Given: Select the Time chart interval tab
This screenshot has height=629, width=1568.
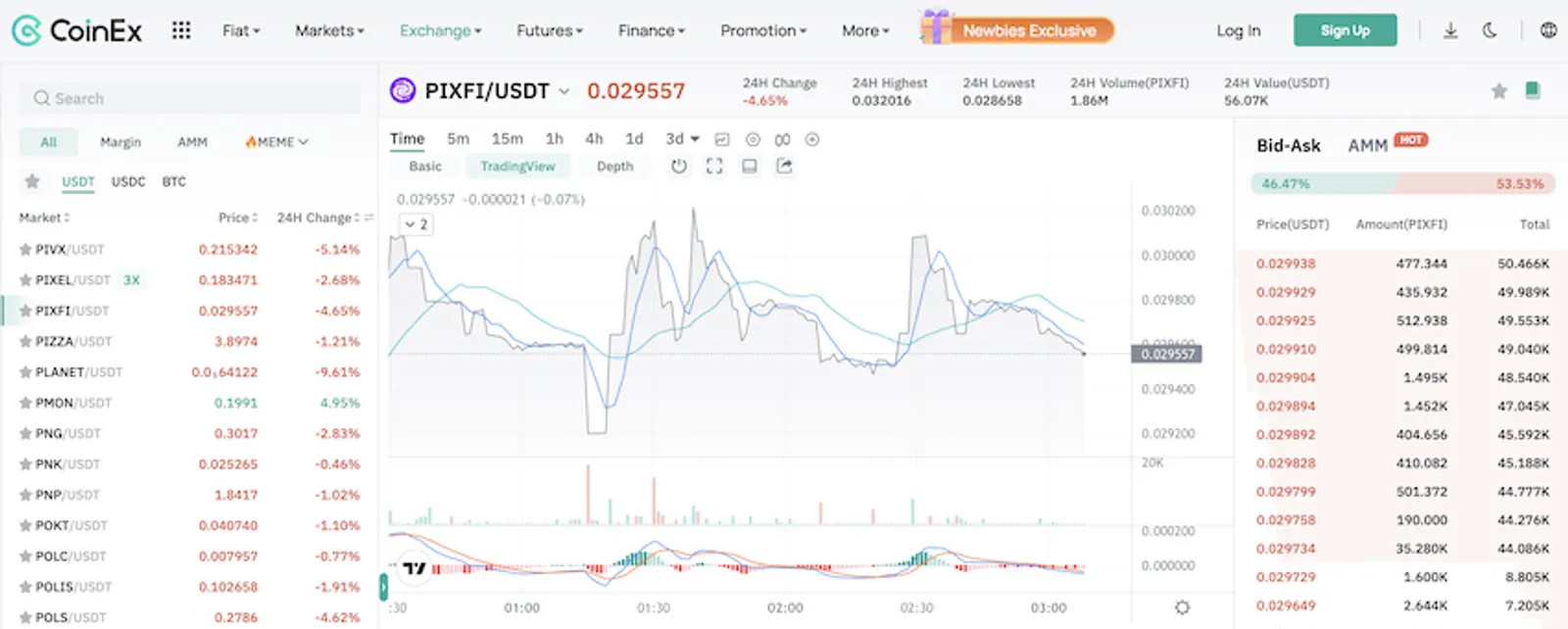Looking at the screenshot, I should [407, 139].
